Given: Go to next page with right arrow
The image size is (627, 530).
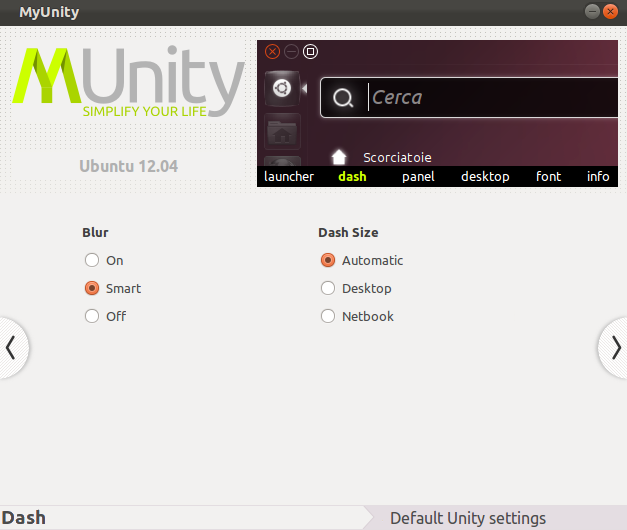Looking at the screenshot, I should 614,348.
